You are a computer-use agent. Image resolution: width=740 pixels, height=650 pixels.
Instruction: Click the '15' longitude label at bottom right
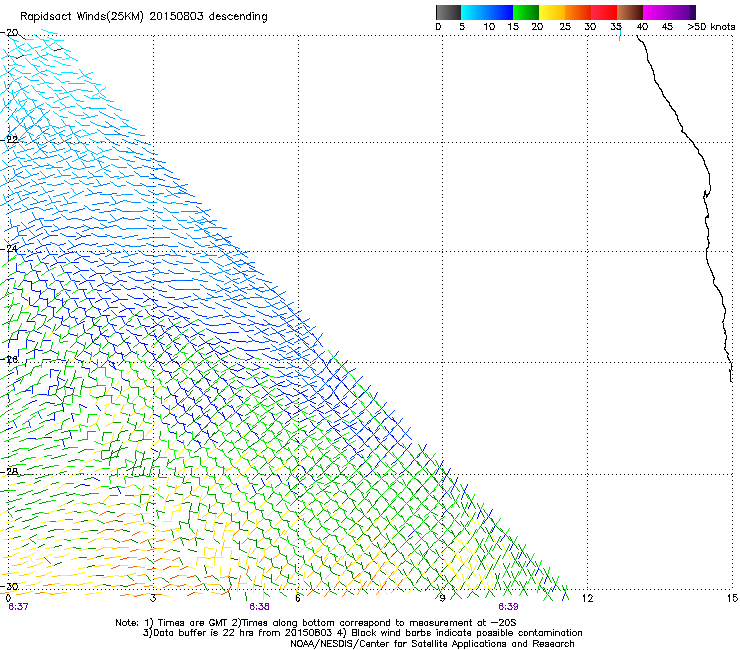(x=732, y=599)
